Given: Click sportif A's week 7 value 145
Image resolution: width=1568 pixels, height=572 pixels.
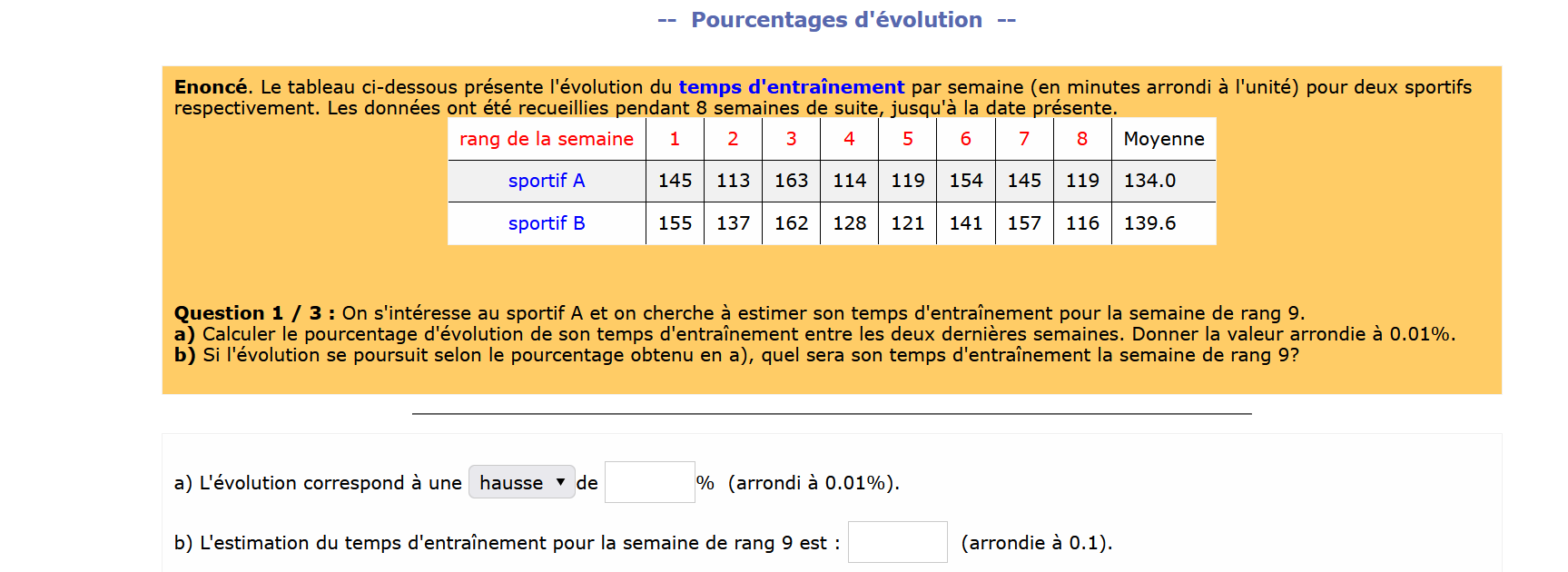Looking at the screenshot, I should pyautogui.click(x=1024, y=181).
